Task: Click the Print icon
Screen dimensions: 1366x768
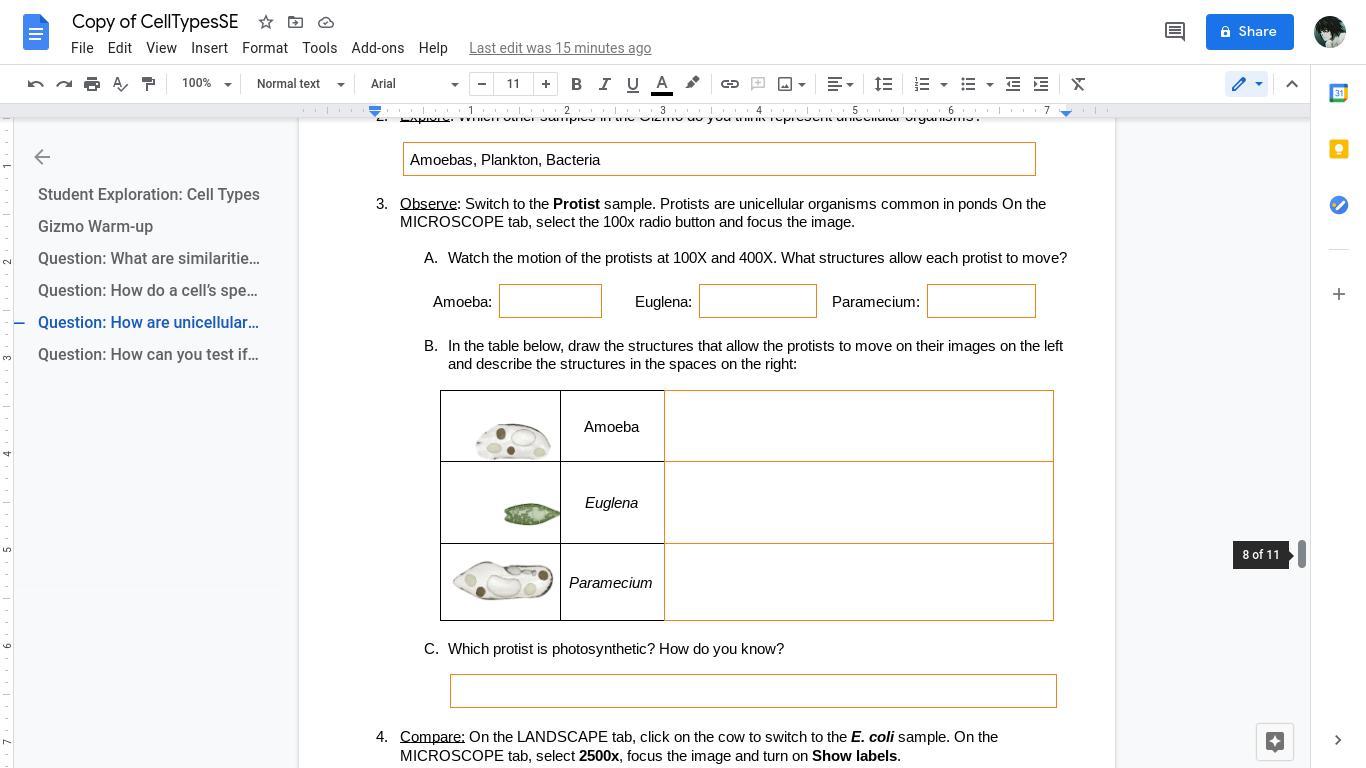Action: [92, 84]
